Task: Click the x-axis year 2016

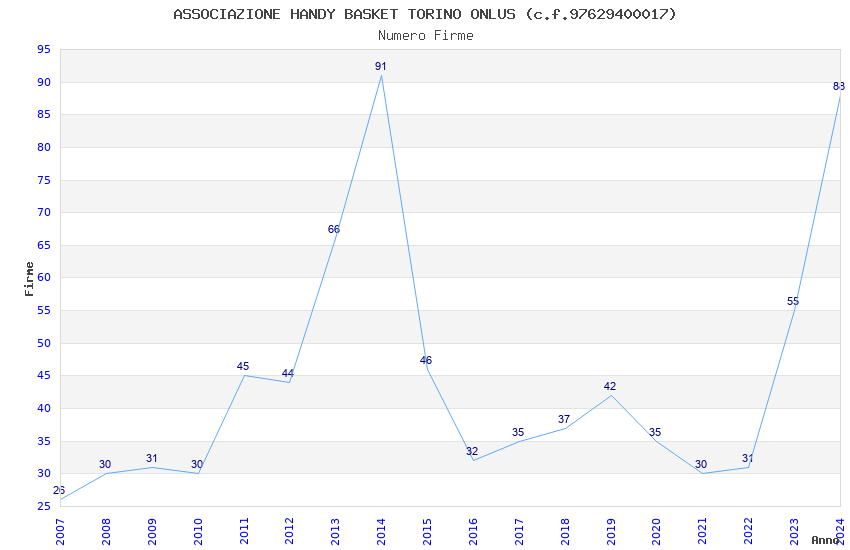Action: click(x=473, y=532)
